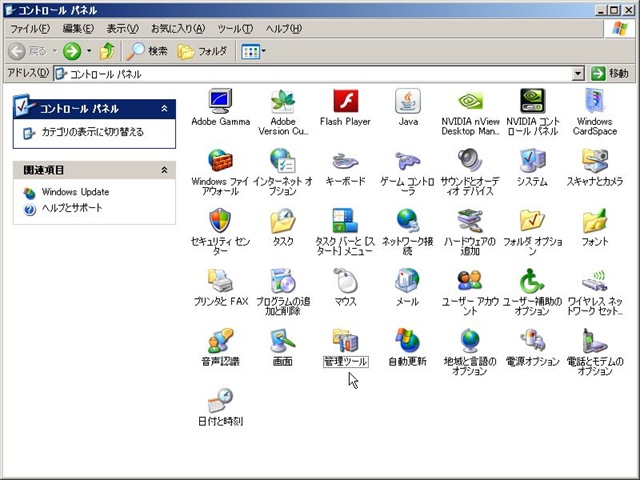Image resolution: width=640 pixels, height=480 pixels.
Task: Click the up one level folder button
Action: (x=107, y=51)
